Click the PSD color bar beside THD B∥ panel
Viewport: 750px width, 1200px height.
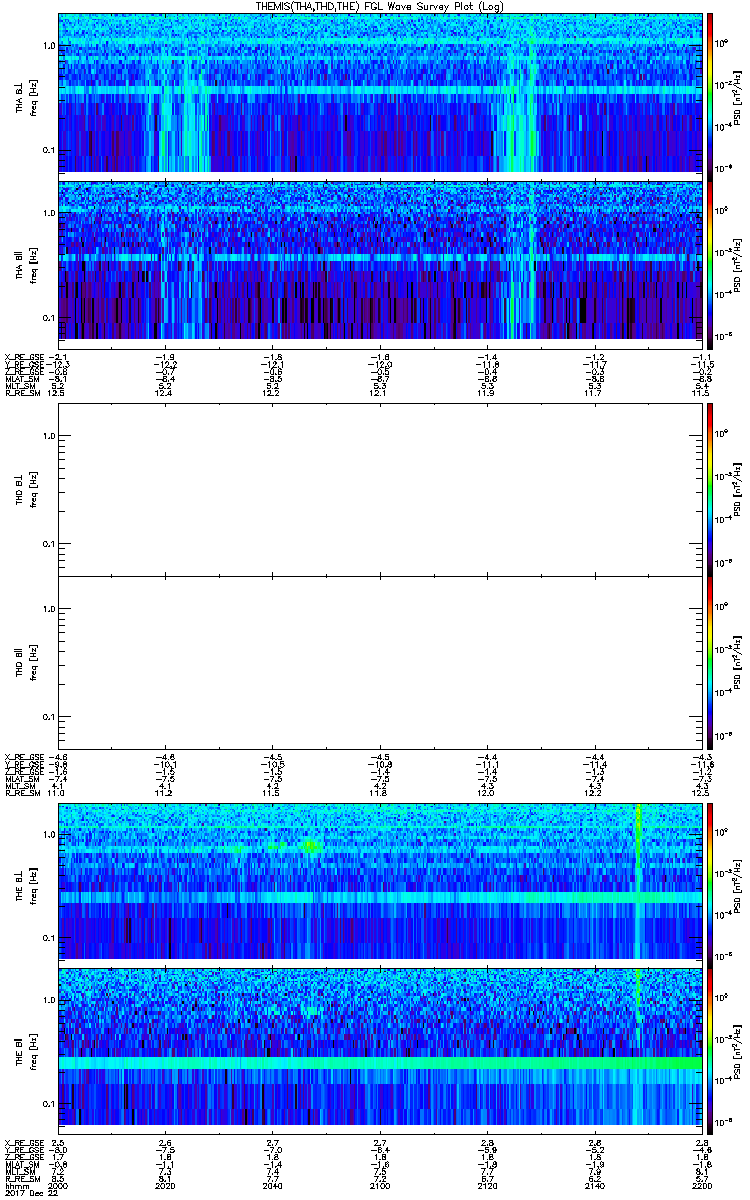click(x=710, y=662)
